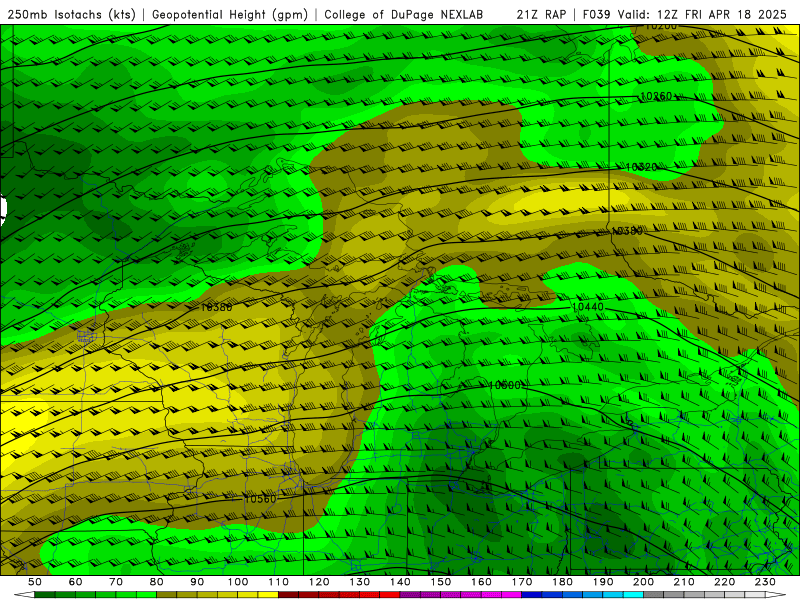Click the 'Geopotential Height (gpm)' title text
This screenshot has height=600, width=800.
pos(230,15)
